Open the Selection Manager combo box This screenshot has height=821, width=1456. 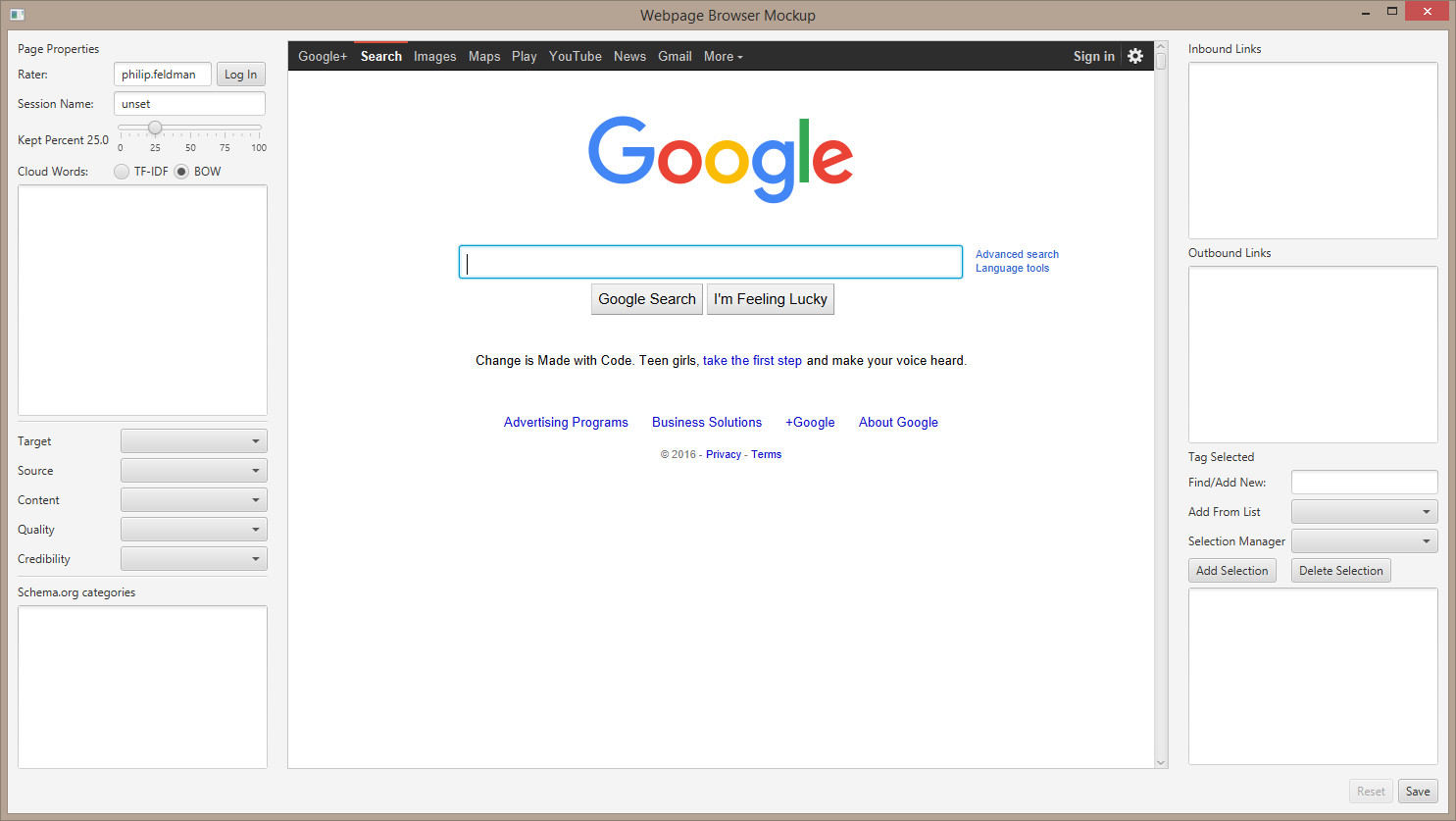point(1364,541)
